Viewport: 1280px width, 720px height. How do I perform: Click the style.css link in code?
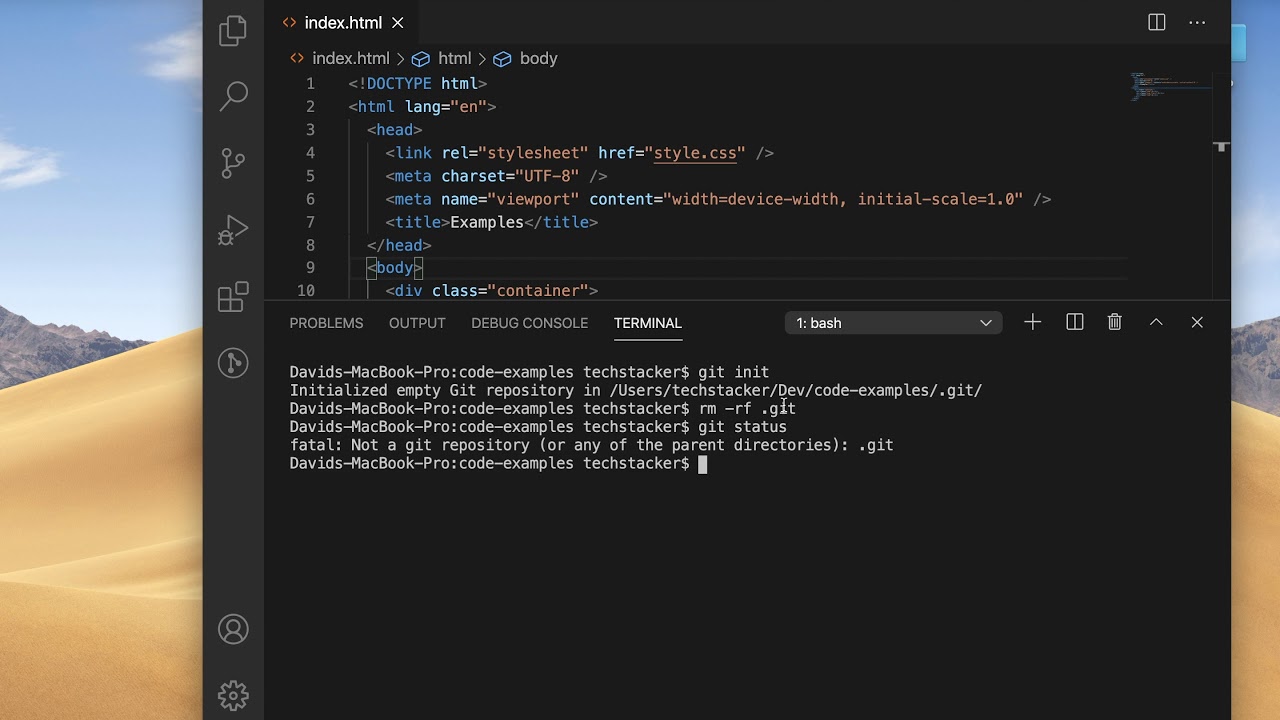click(x=696, y=153)
